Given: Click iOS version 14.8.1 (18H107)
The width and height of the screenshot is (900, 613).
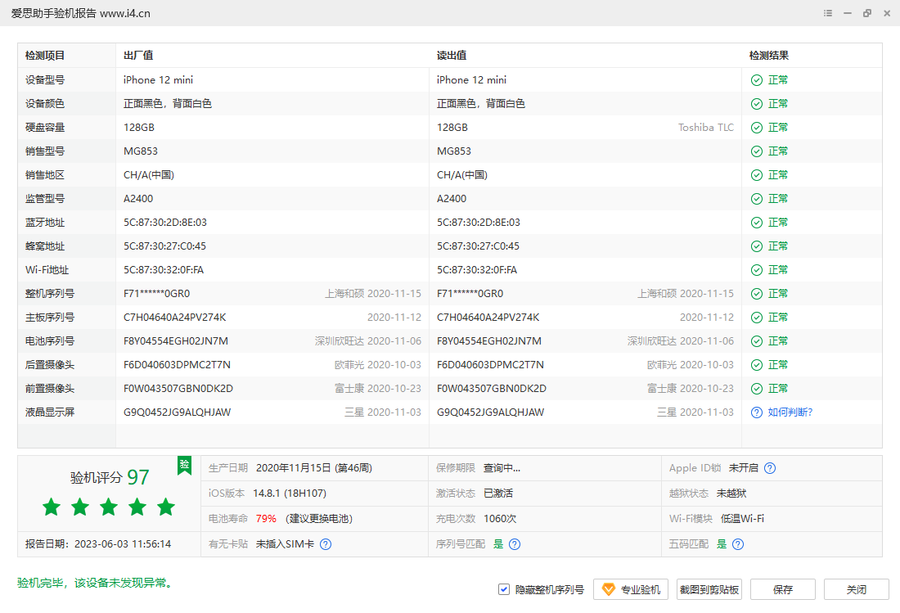Looking at the screenshot, I should tap(289, 494).
